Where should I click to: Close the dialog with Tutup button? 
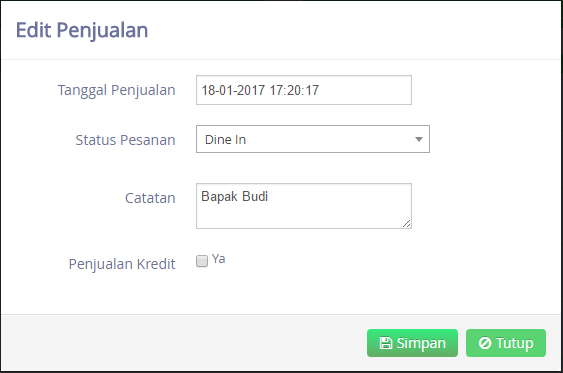(x=506, y=343)
